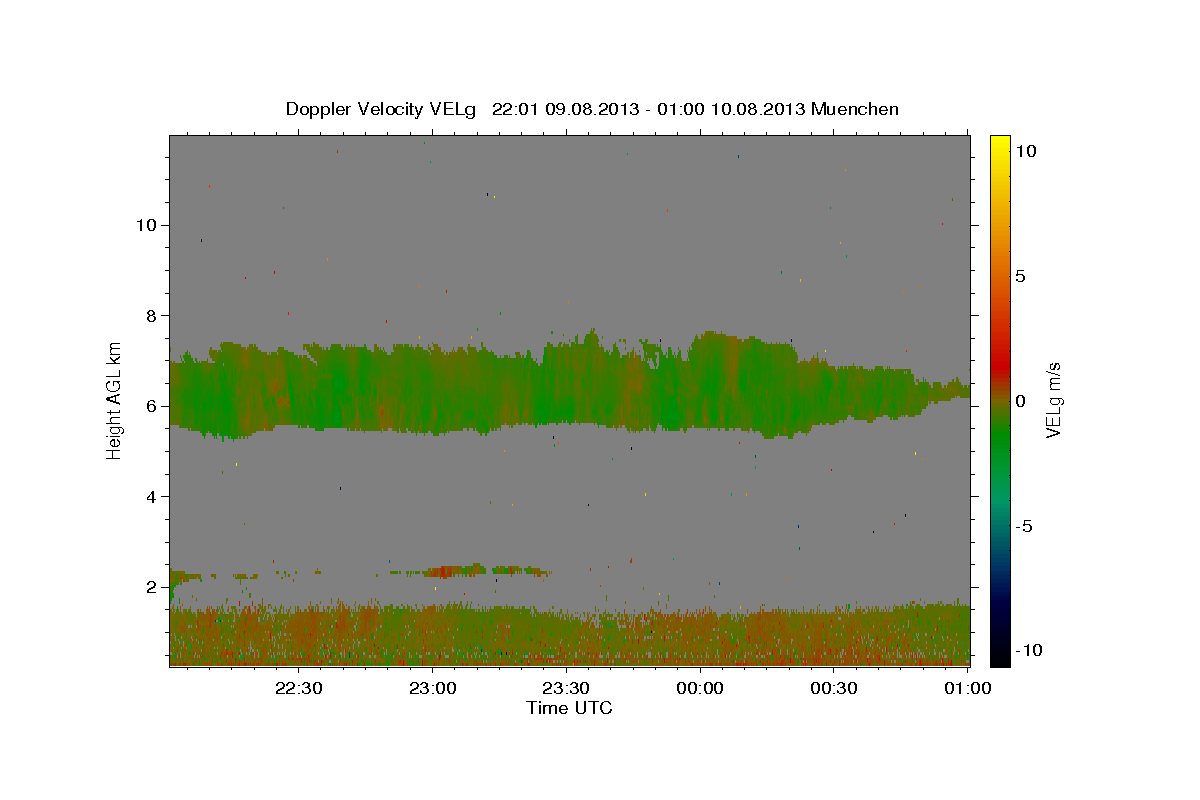Click the height axis value 2
The height and width of the screenshot is (800, 1200).
[152, 587]
